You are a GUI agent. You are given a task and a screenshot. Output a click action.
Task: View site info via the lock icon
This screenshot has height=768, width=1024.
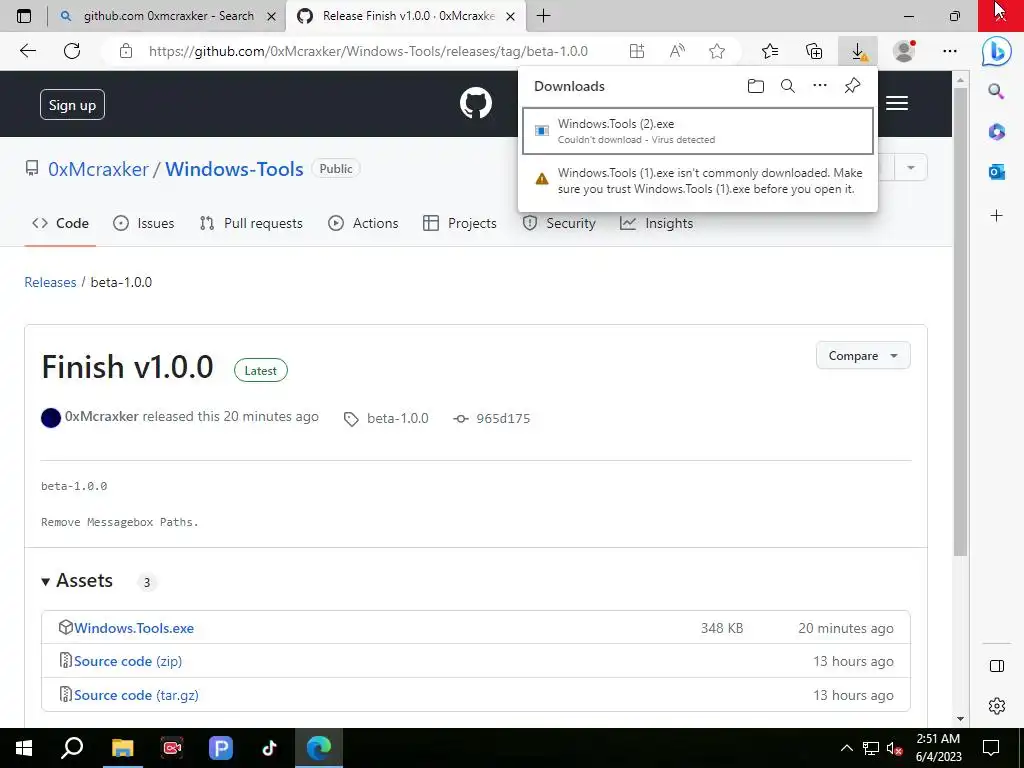point(126,51)
